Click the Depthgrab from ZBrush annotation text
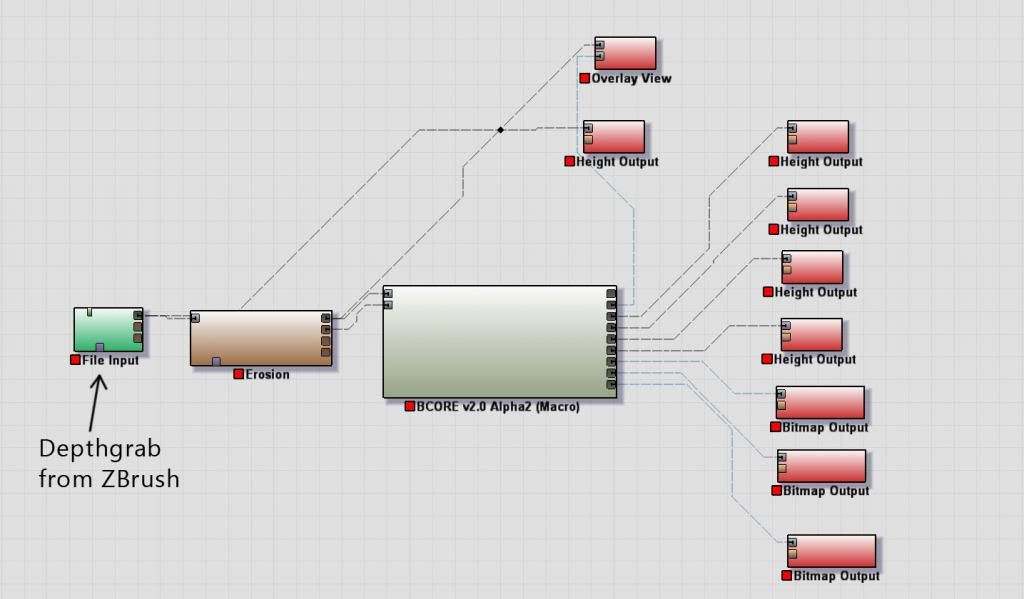The height and width of the screenshot is (599, 1024). [x=109, y=463]
